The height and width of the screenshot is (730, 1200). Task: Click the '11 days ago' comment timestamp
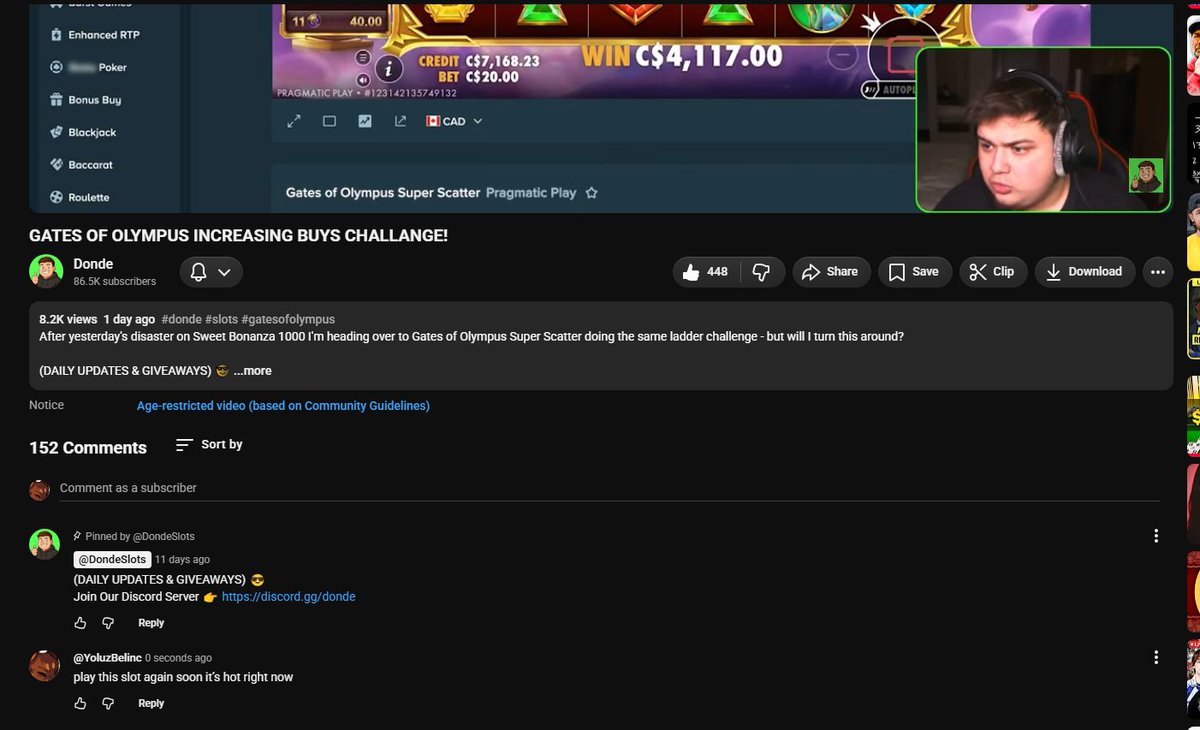182,560
